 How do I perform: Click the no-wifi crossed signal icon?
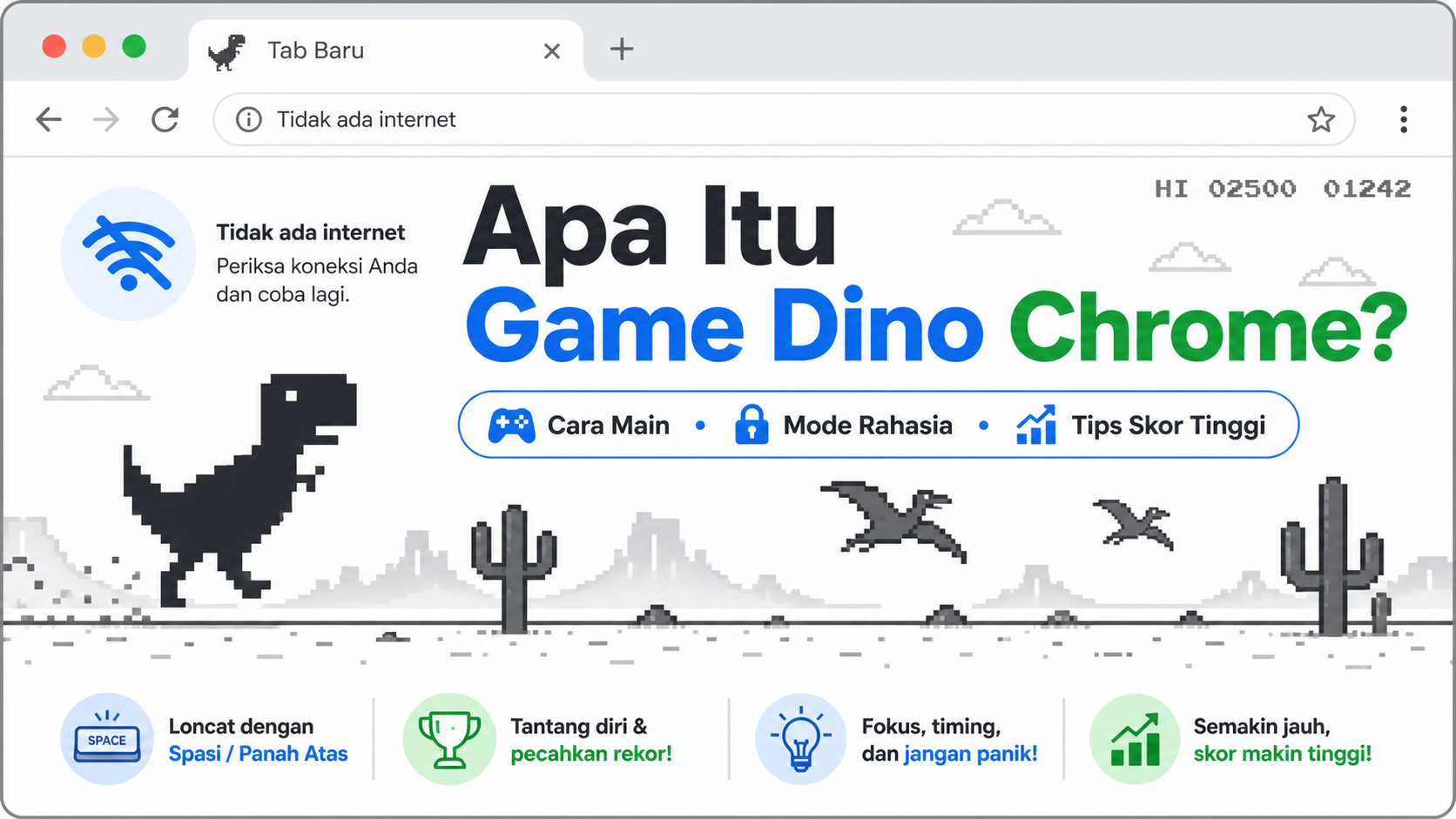point(129,253)
